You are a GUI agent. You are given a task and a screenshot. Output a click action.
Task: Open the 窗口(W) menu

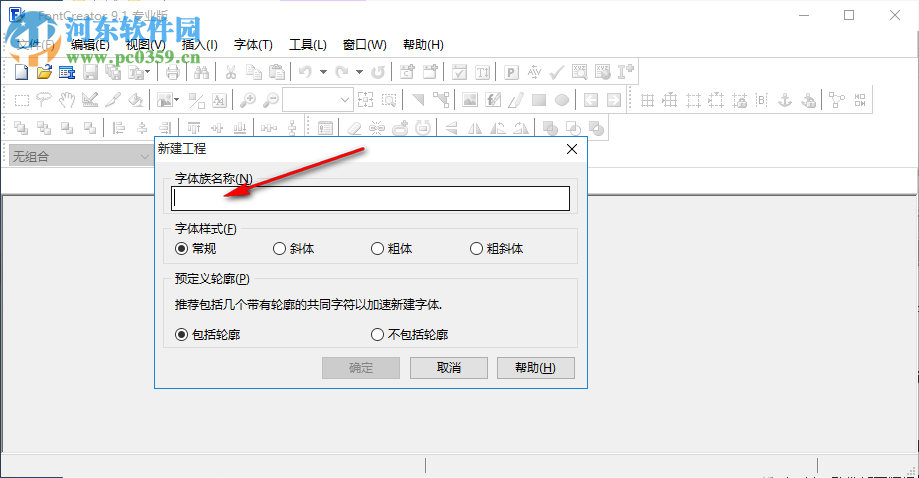tap(365, 45)
